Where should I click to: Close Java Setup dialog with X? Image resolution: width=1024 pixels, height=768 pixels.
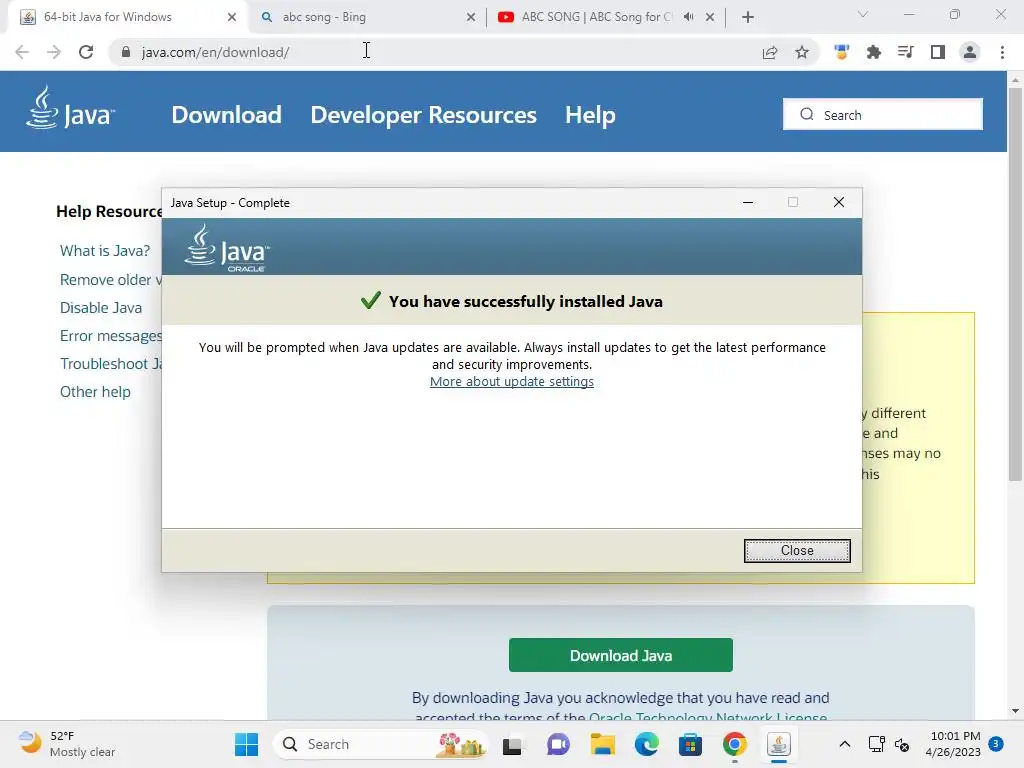tap(839, 202)
